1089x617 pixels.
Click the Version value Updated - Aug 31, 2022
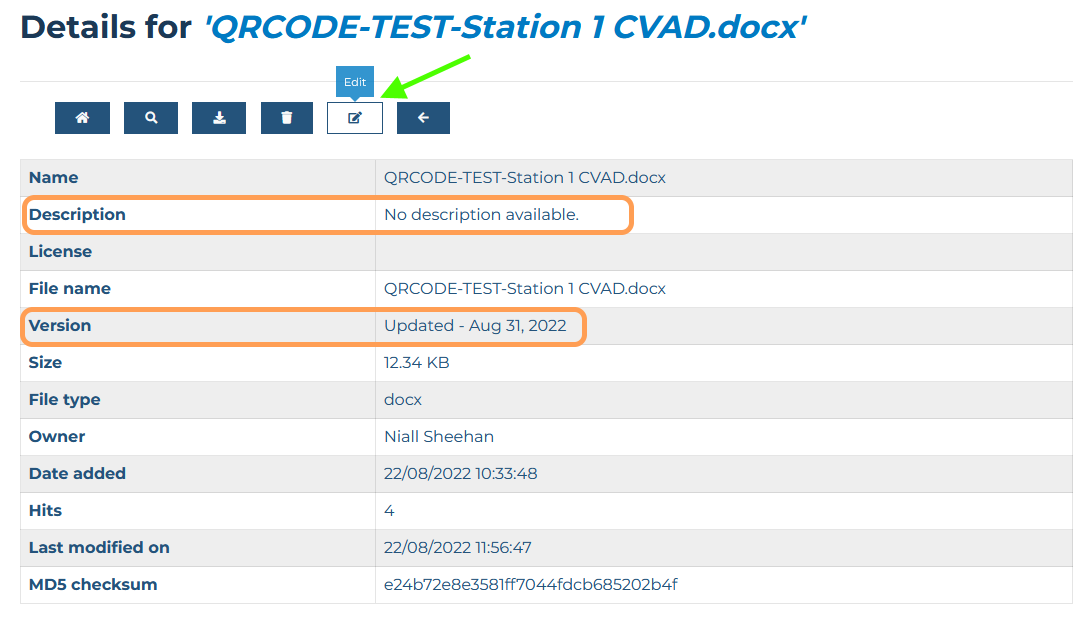pos(475,326)
